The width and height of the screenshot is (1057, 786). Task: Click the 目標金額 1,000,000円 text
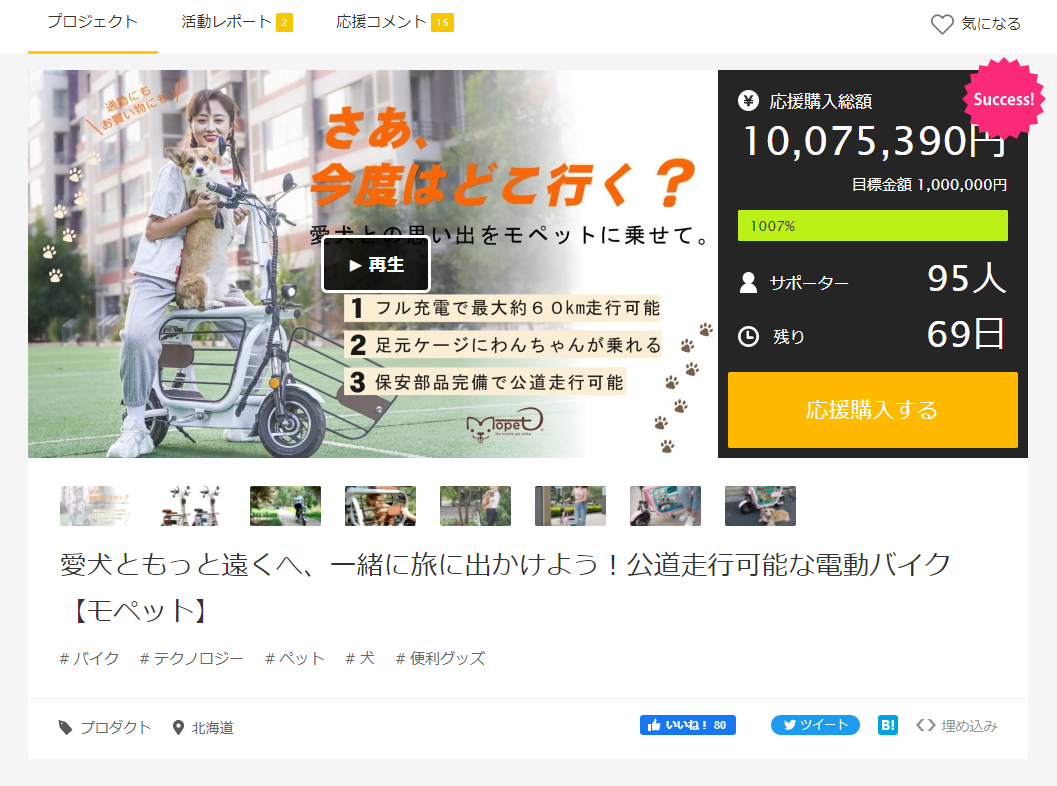pyautogui.click(x=929, y=185)
